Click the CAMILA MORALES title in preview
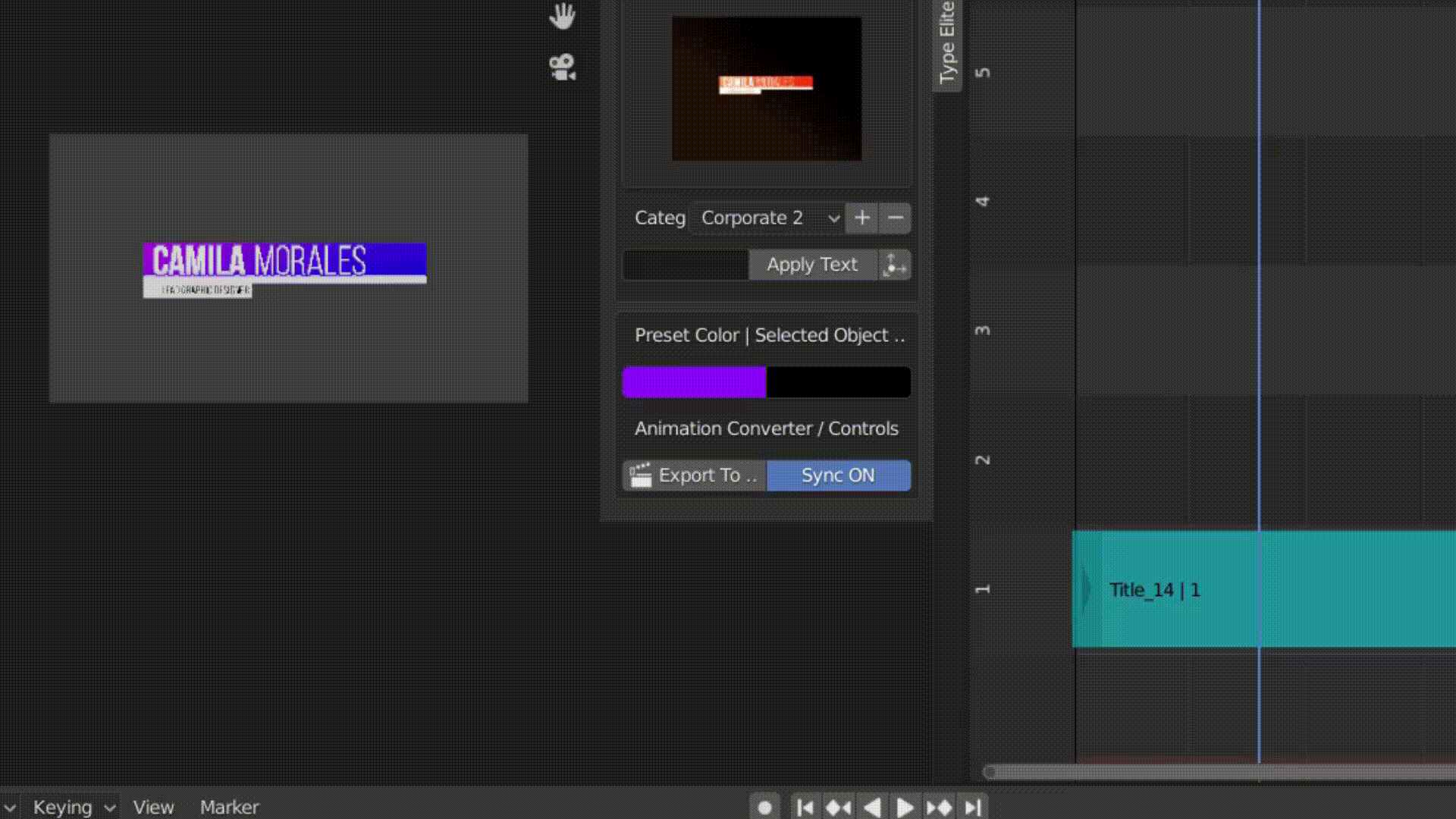Image resolution: width=1456 pixels, height=819 pixels. [259, 261]
